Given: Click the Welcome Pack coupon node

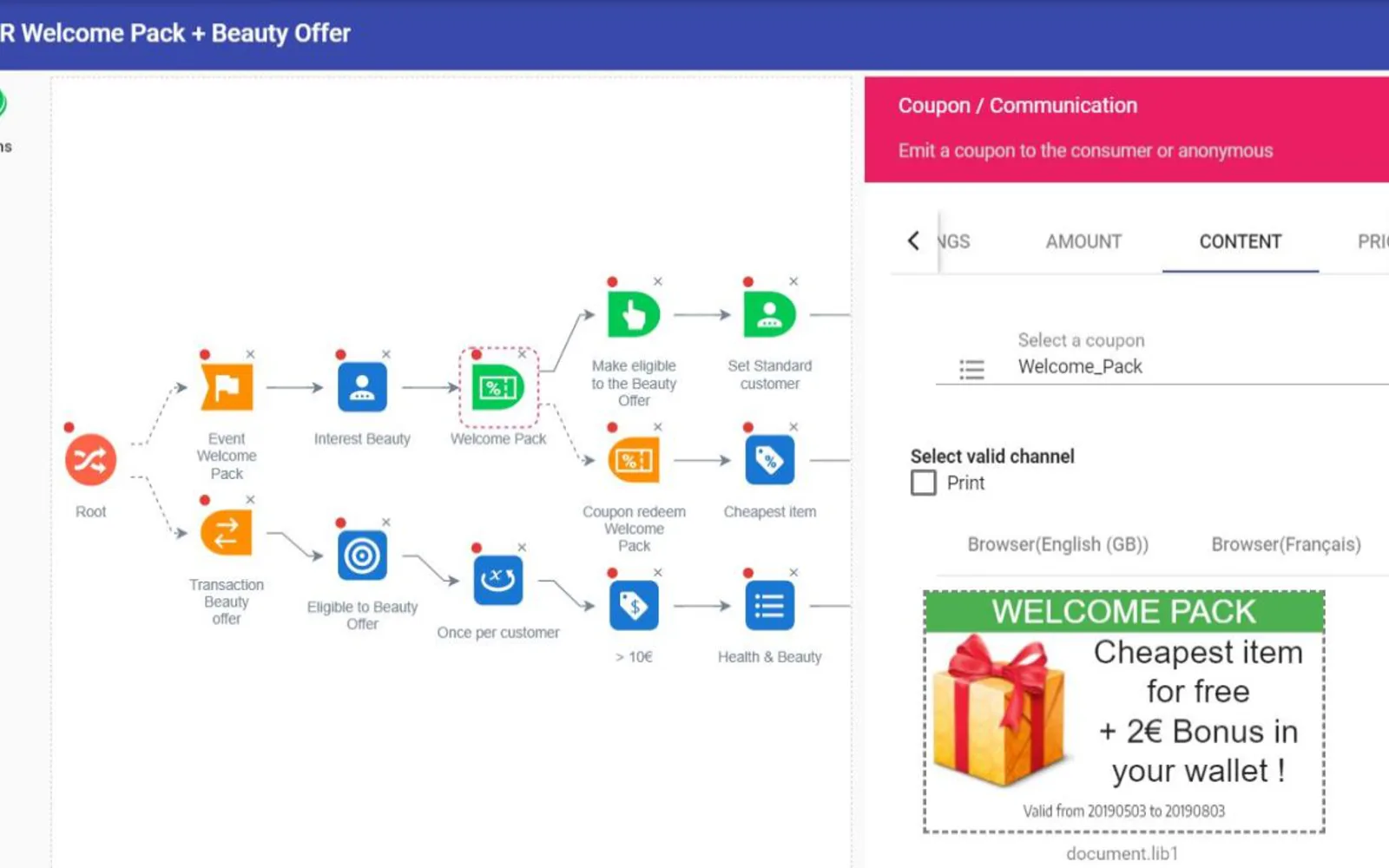Looking at the screenshot, I should pos(498,387).
